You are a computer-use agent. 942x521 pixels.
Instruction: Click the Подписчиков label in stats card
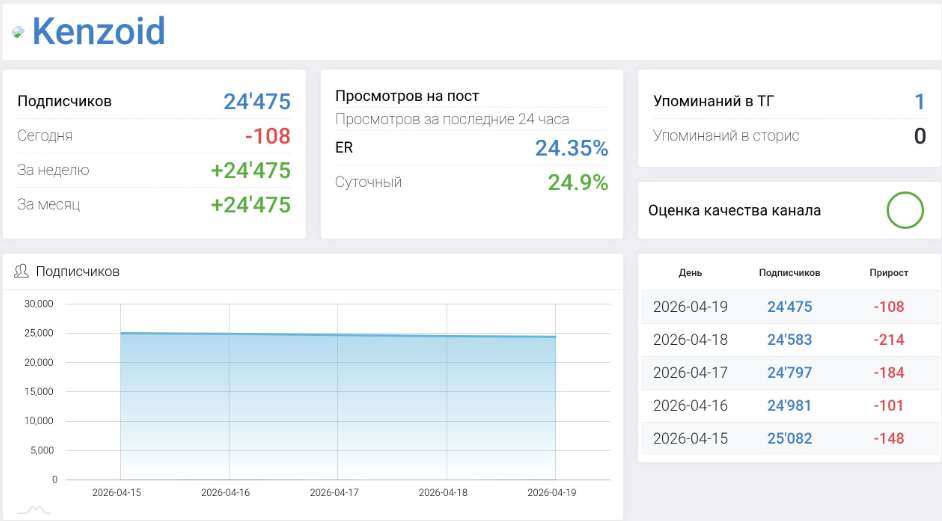(x=64, y=101)
